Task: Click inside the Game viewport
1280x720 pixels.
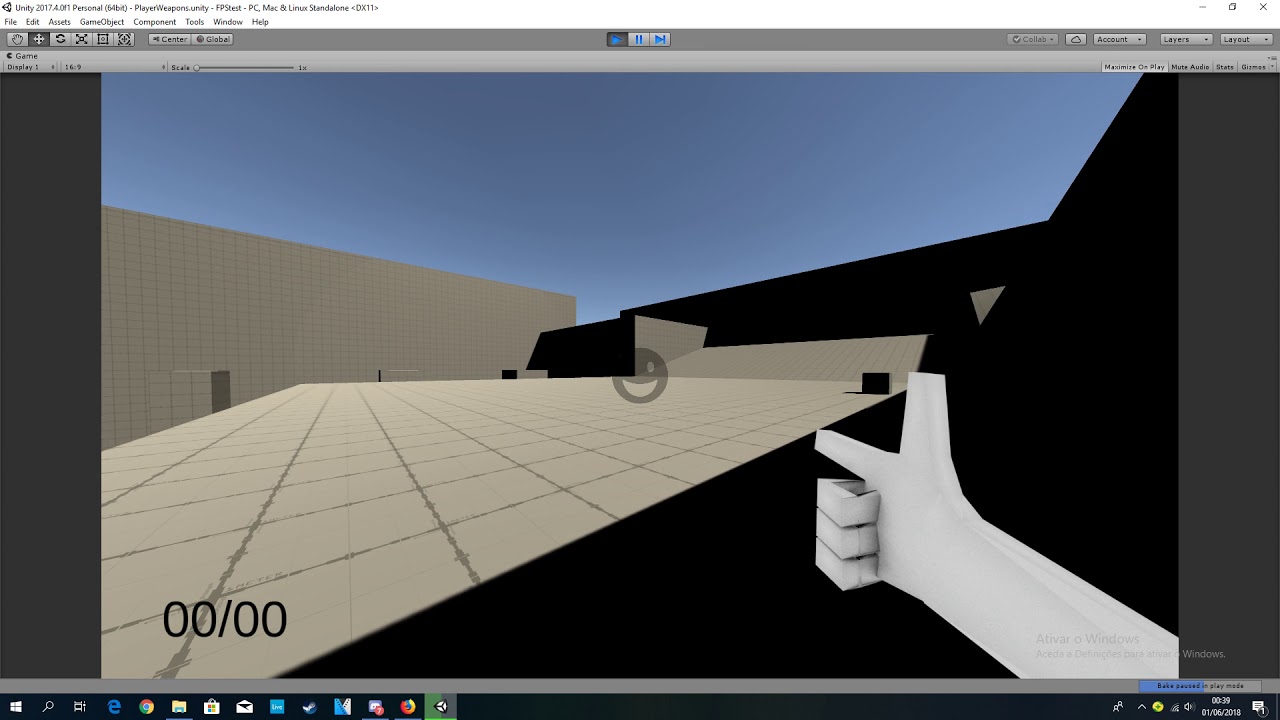Action: (639, 375)
